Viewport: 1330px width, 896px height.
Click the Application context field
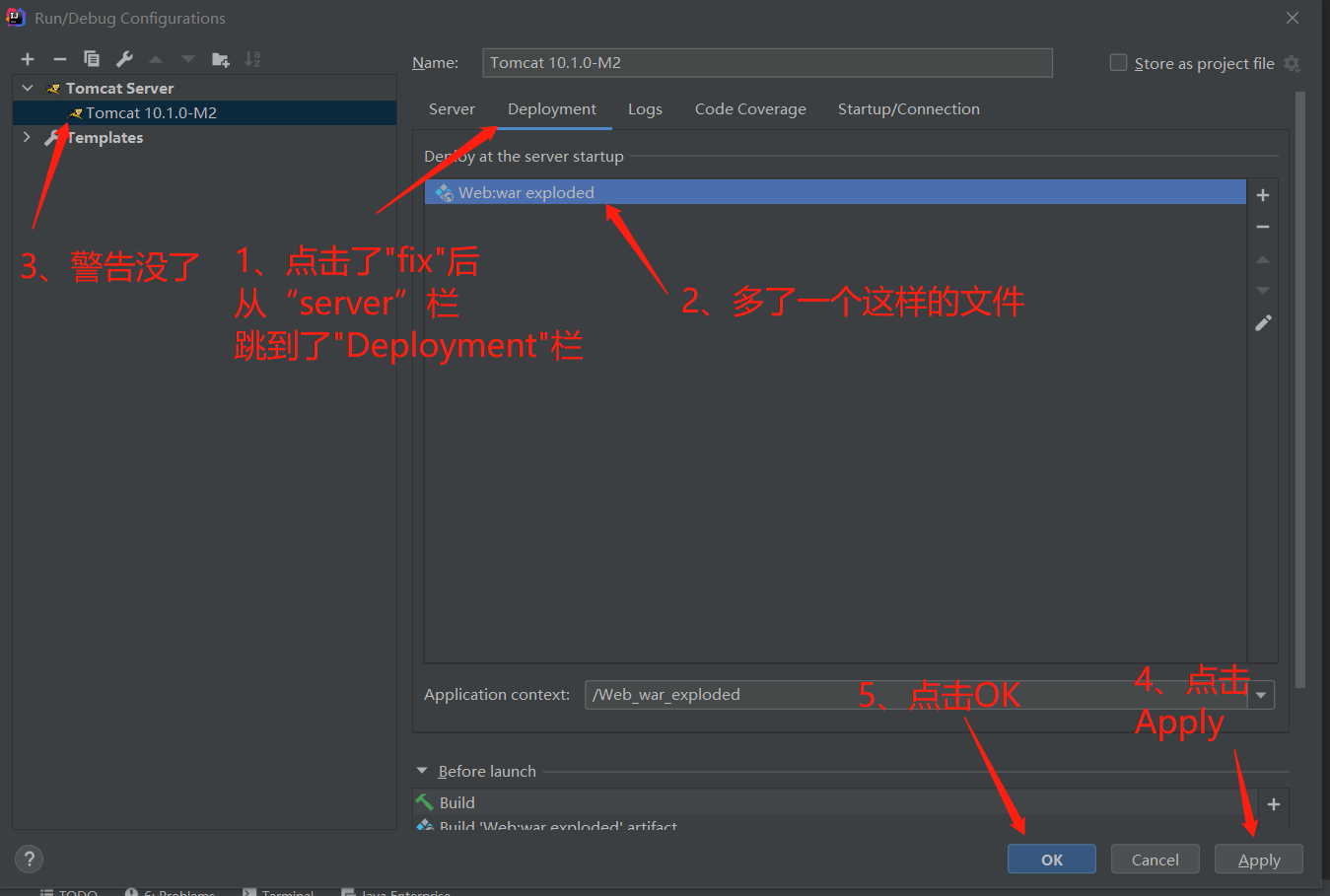tap(916, 694)
